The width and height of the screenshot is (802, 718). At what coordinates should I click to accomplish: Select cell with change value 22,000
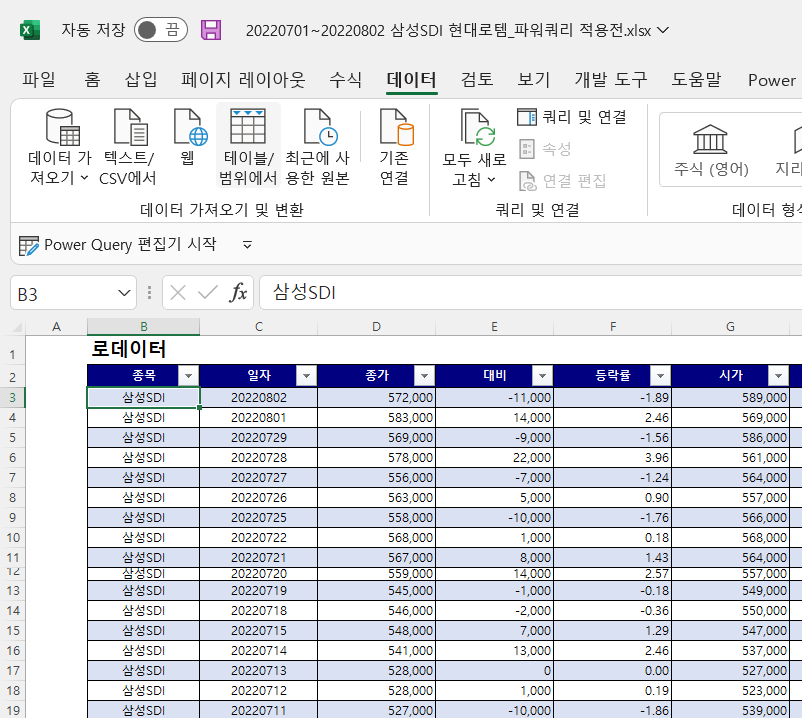(x=495, y=458)
